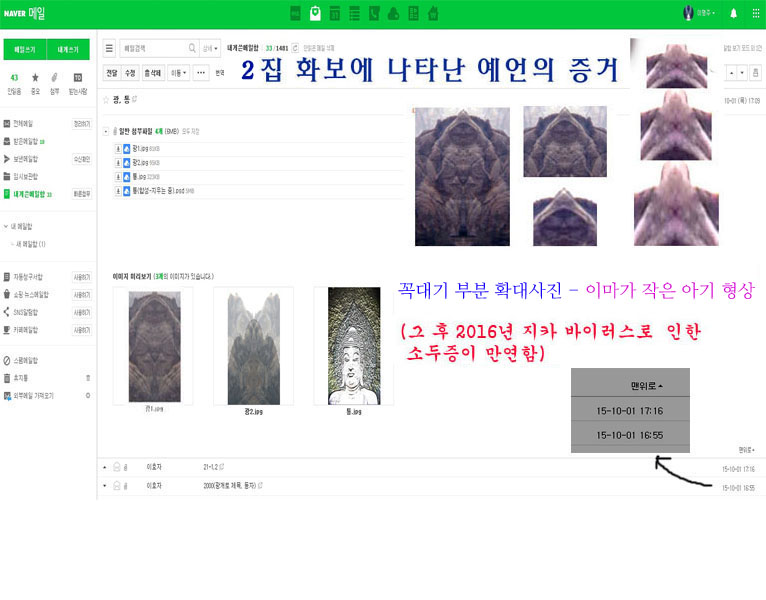Open the SNS알림함 folder
Viewport: 766px width, 600px height.
(25, 312)
